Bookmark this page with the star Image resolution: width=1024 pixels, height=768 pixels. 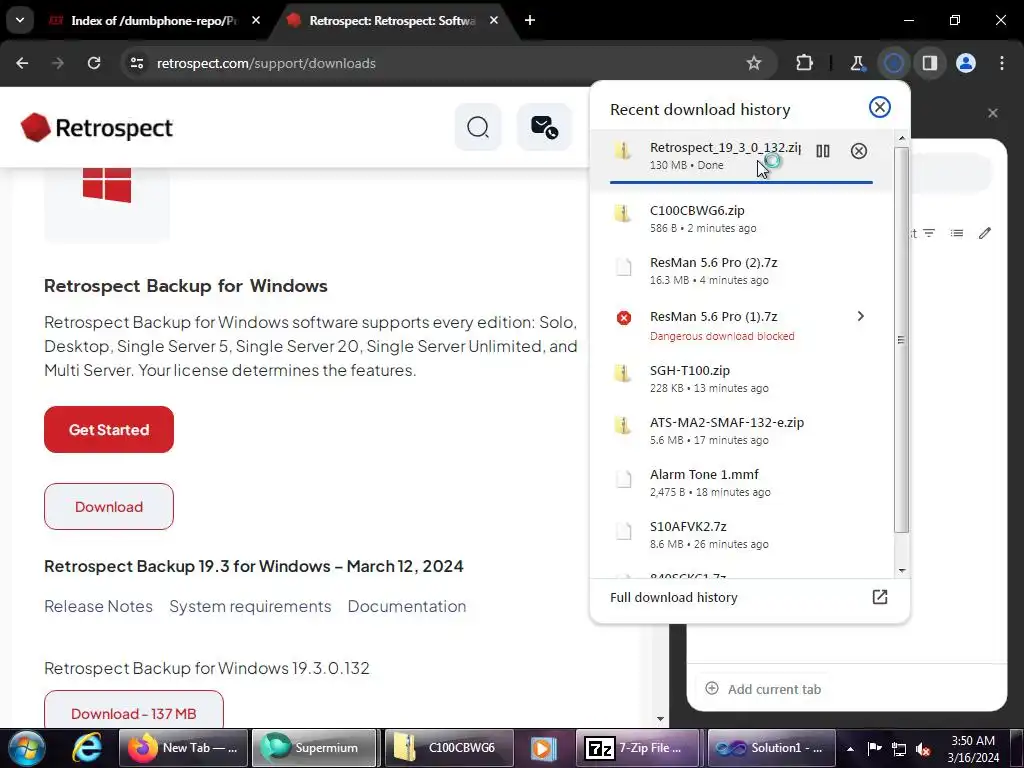pyautogui.click(x=754, y=63)
